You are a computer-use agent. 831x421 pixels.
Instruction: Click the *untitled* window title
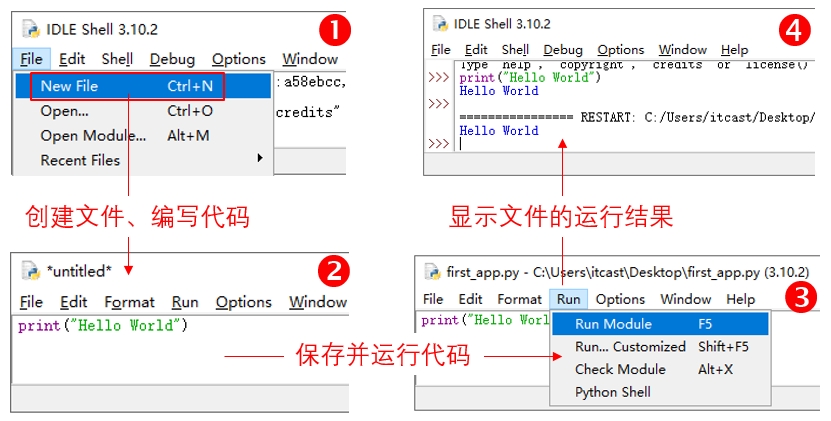[79, 271]
